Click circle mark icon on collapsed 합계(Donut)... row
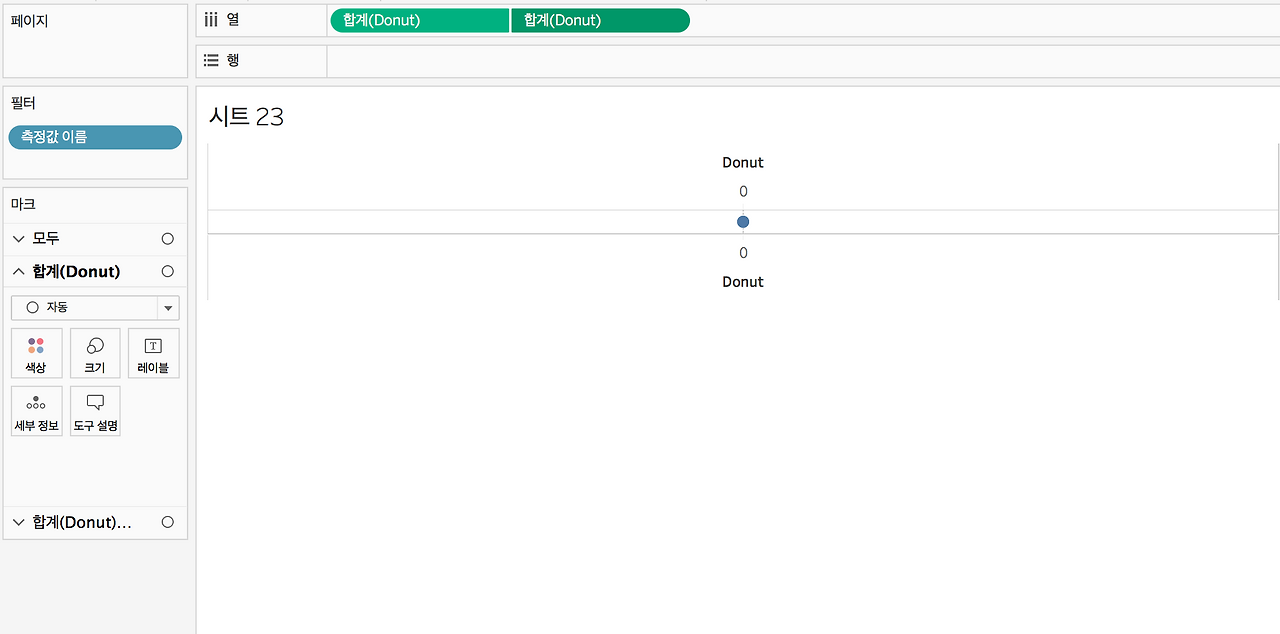Viewport: 1280px width, 634px height. pos(167,522)
